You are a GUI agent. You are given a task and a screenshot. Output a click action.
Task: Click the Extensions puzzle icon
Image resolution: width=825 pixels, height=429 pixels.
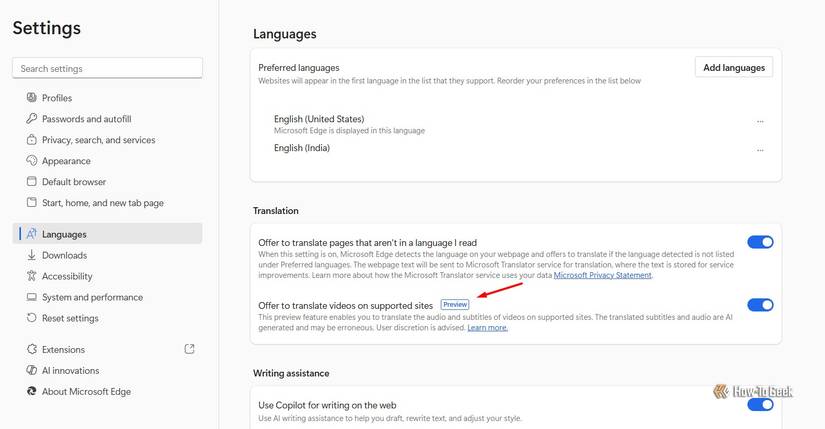click(x=32, y=349)
